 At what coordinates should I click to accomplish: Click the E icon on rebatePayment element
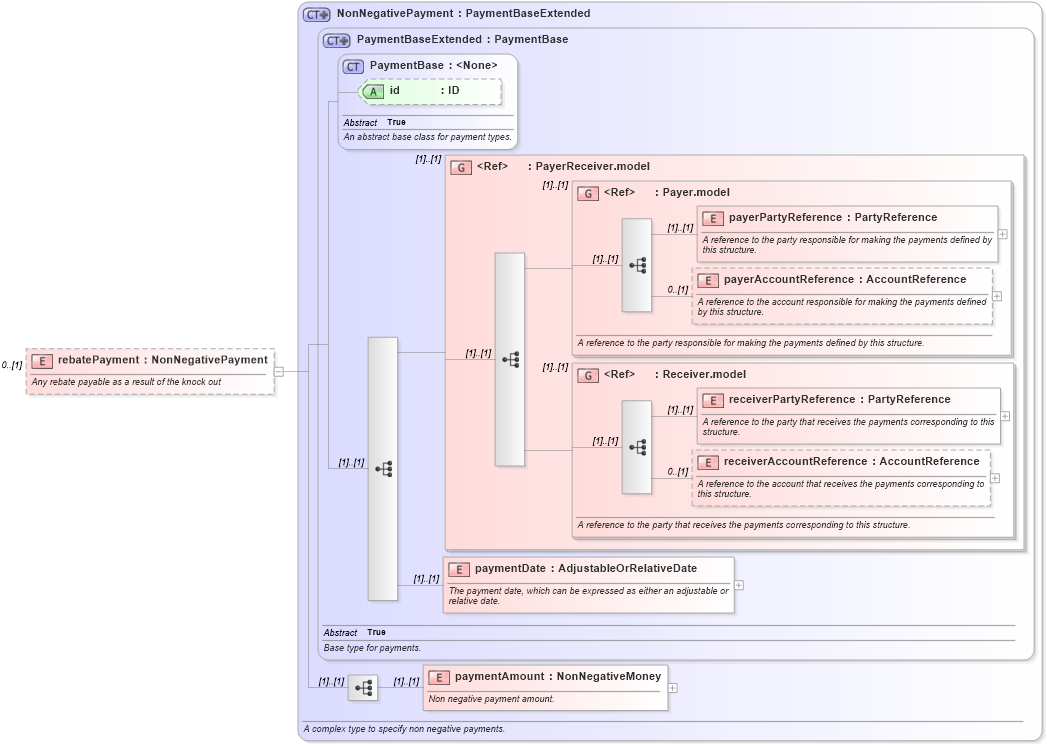pyautogui.click(x=40, y=360)
